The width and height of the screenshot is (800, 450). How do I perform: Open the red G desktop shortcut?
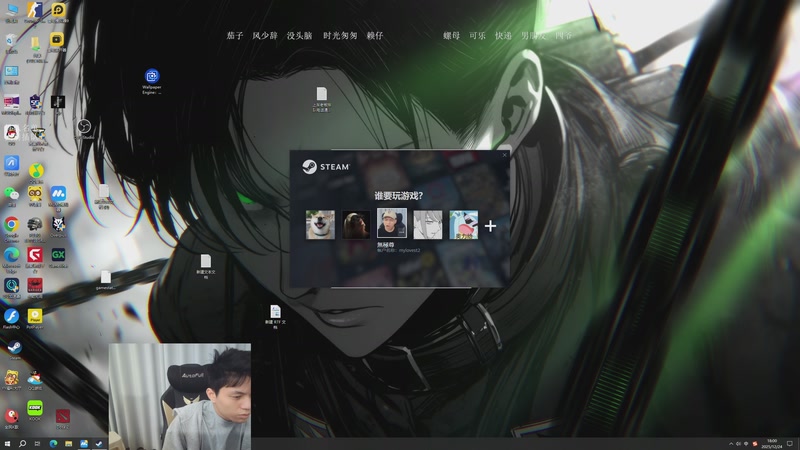[x=35, y=259]
